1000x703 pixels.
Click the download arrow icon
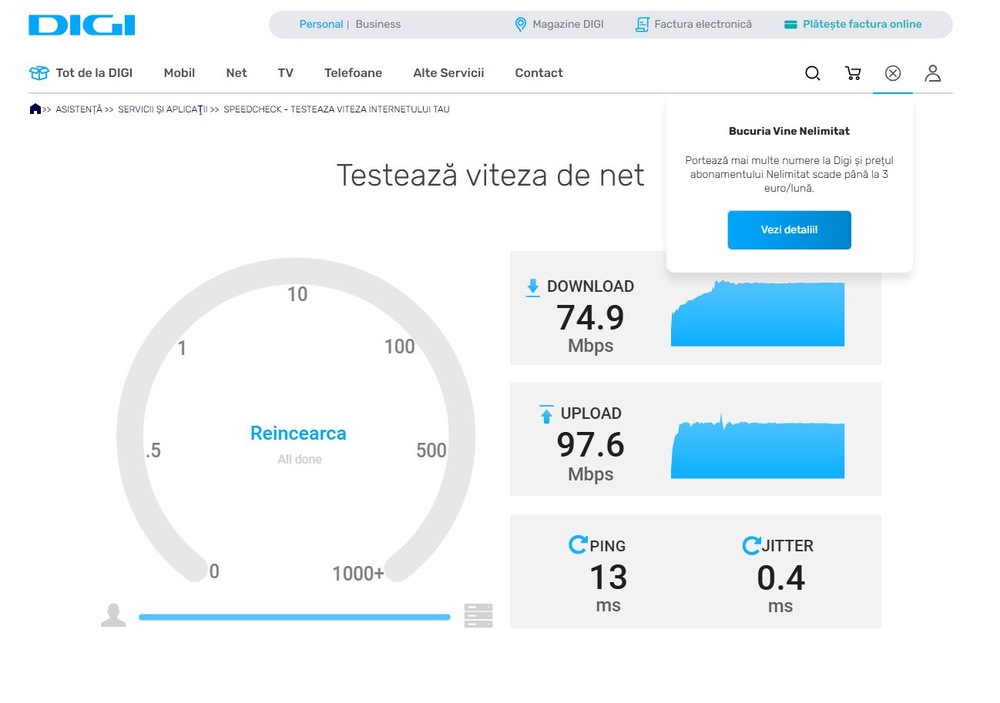[x=533, y=287]
